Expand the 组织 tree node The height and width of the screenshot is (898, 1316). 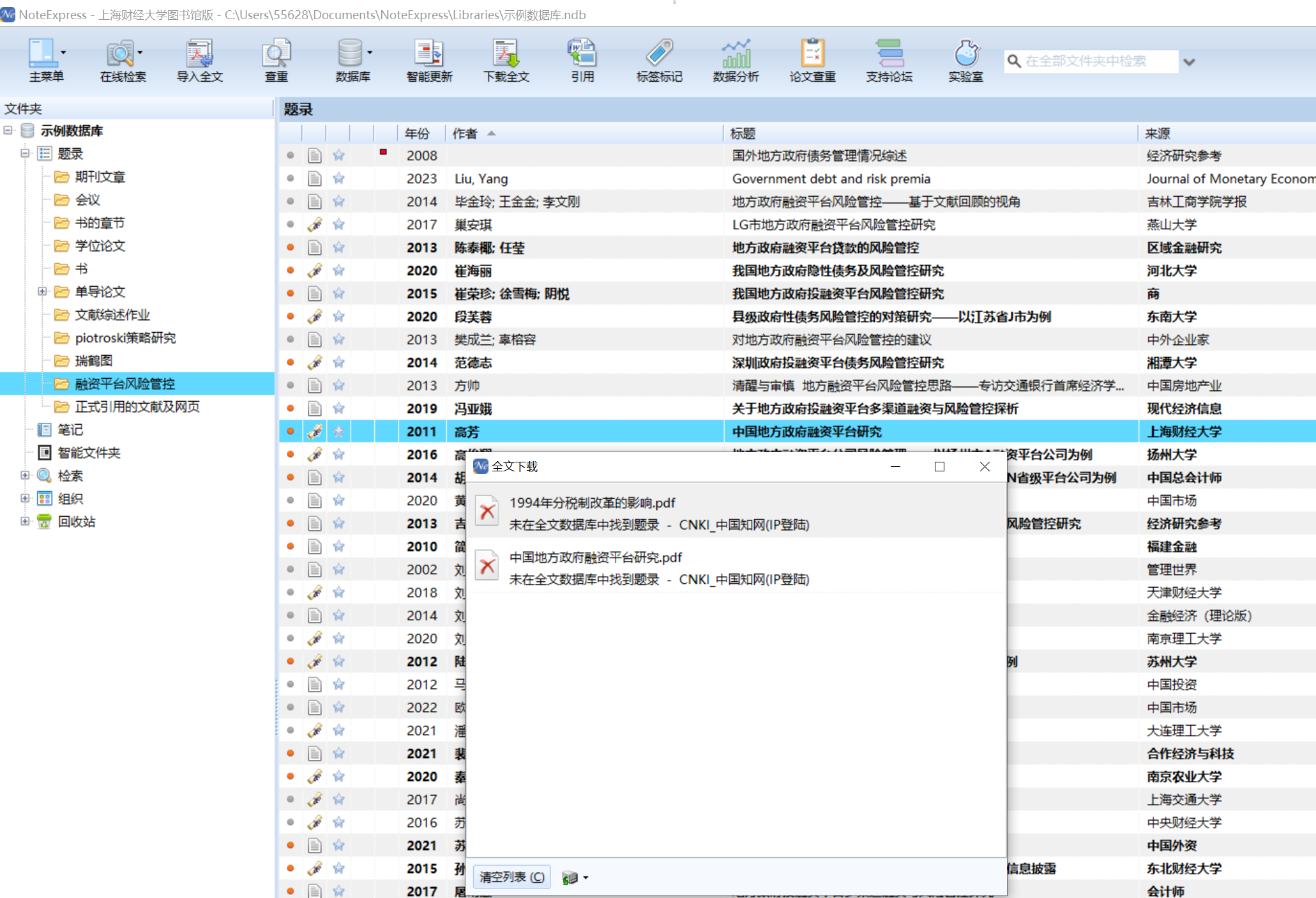pos(25,498)
